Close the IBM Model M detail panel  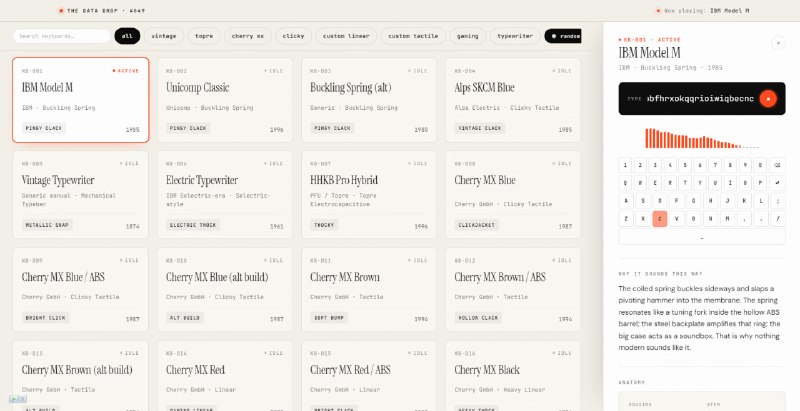(778, 43)
